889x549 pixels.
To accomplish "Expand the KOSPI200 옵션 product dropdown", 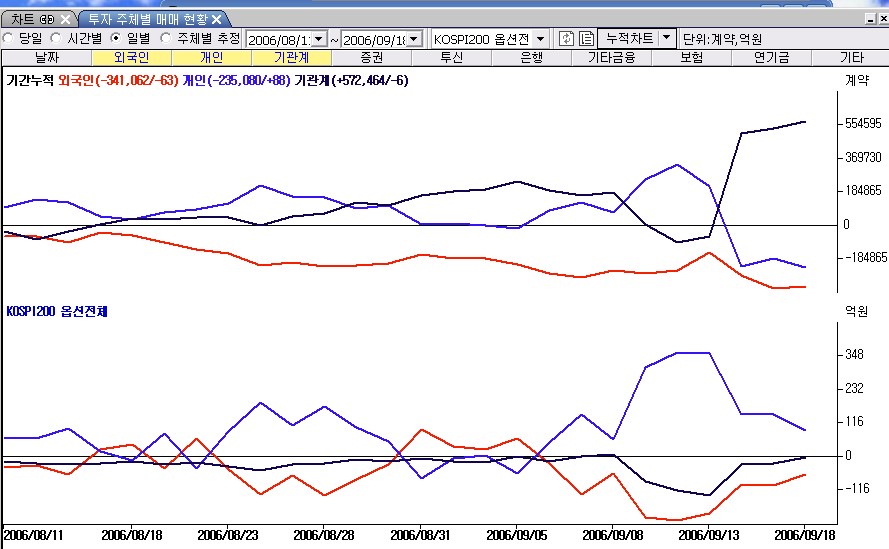I will point(540,39).
